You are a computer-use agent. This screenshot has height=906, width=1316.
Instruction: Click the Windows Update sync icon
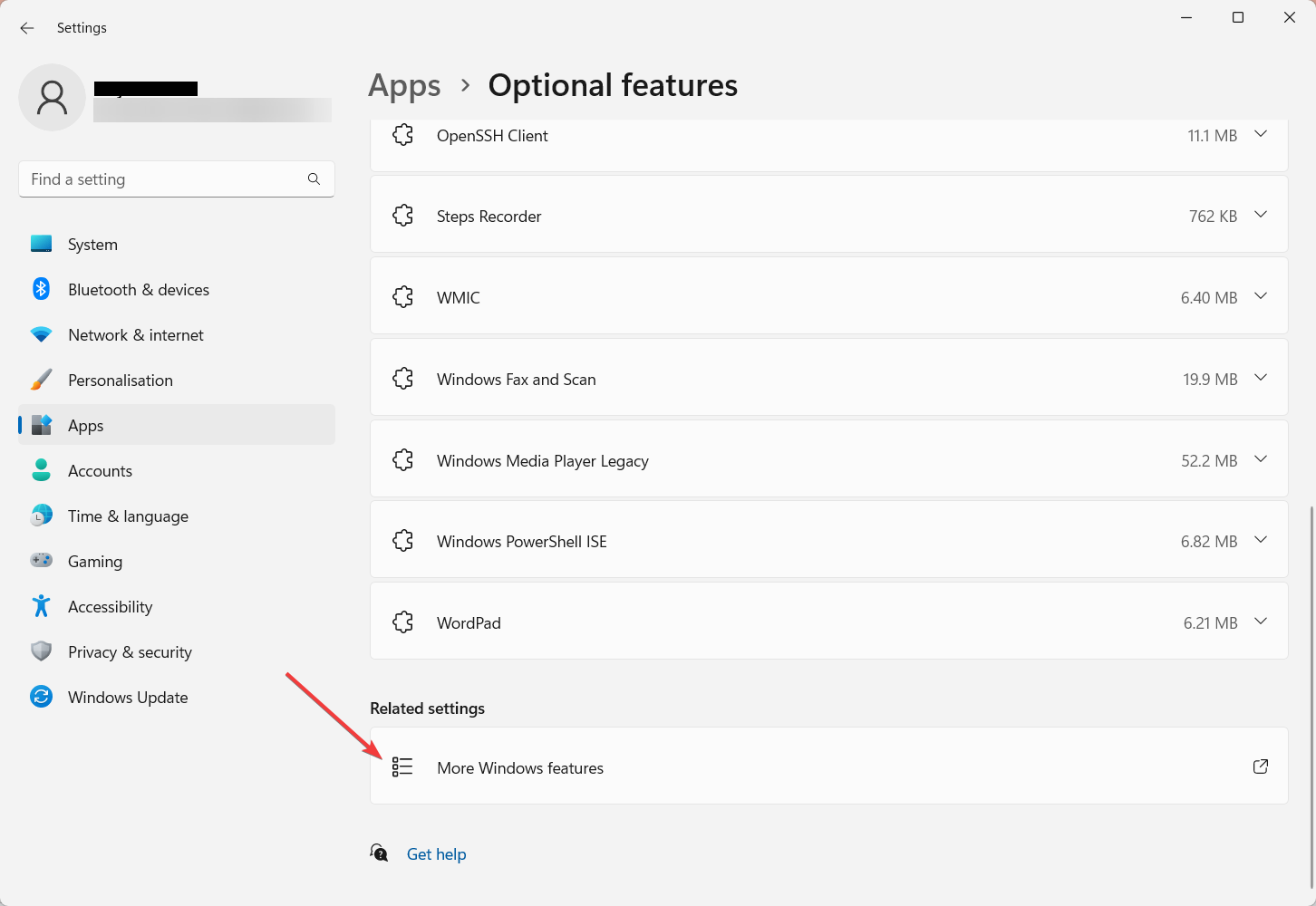(41, 697)
